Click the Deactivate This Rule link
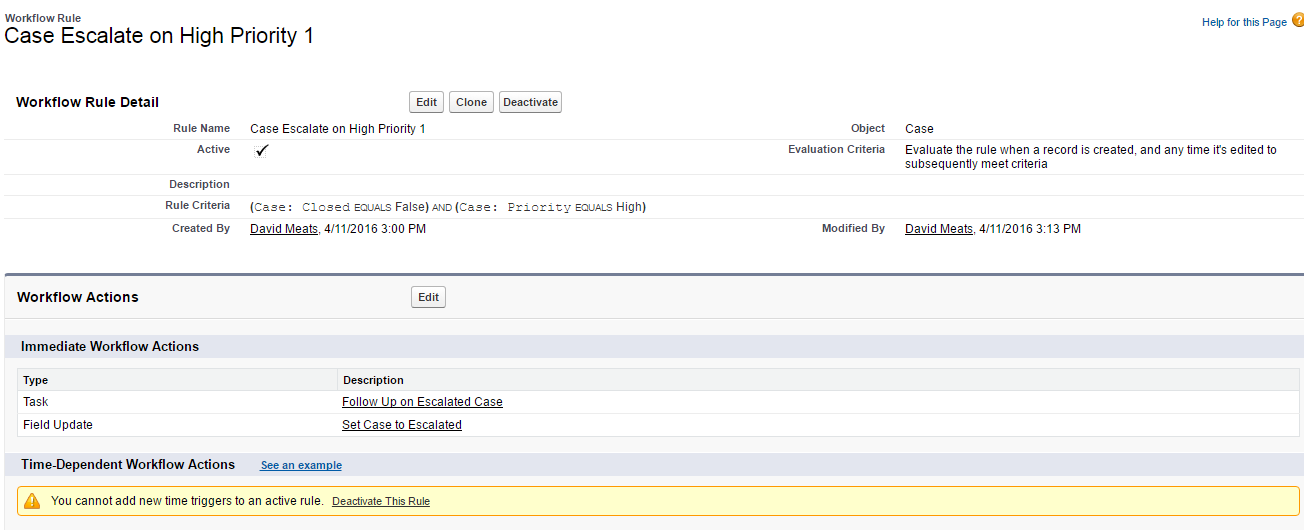 (381, 501)
